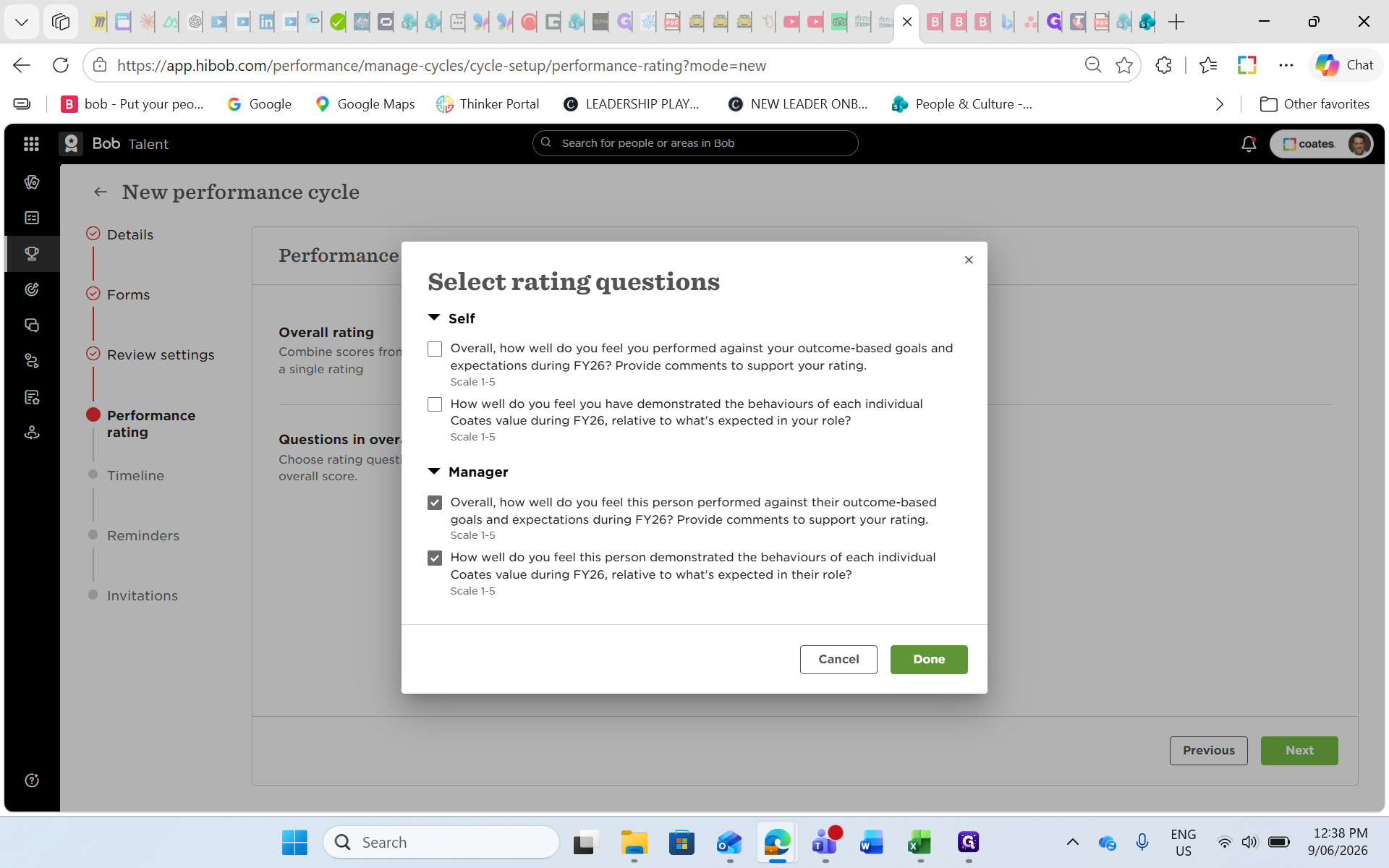Open the Thinker Portal bookmark
This screenshot has height=868, width=1389.
(x=488, y=104)
